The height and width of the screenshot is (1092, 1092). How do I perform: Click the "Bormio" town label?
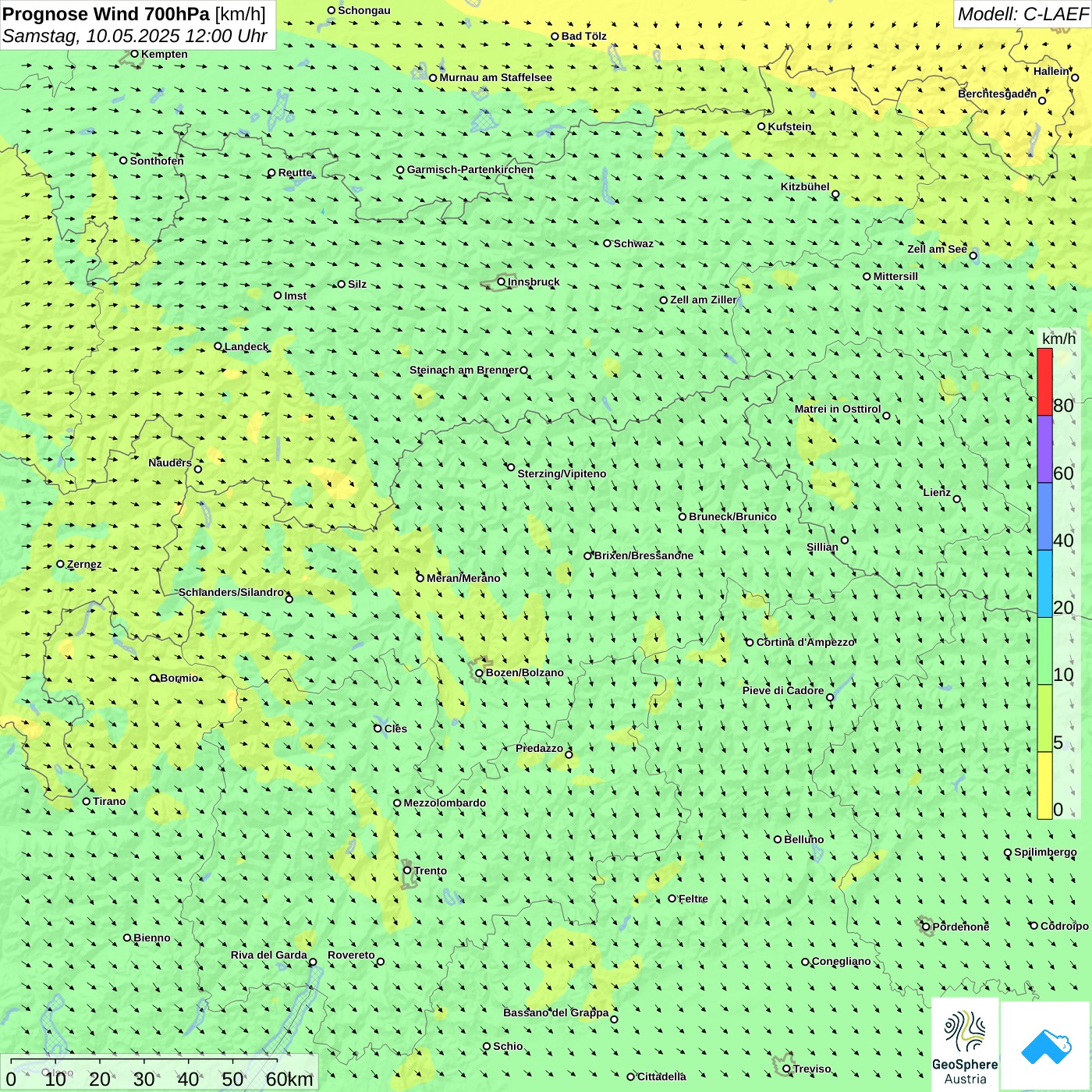tap(179, 678)
